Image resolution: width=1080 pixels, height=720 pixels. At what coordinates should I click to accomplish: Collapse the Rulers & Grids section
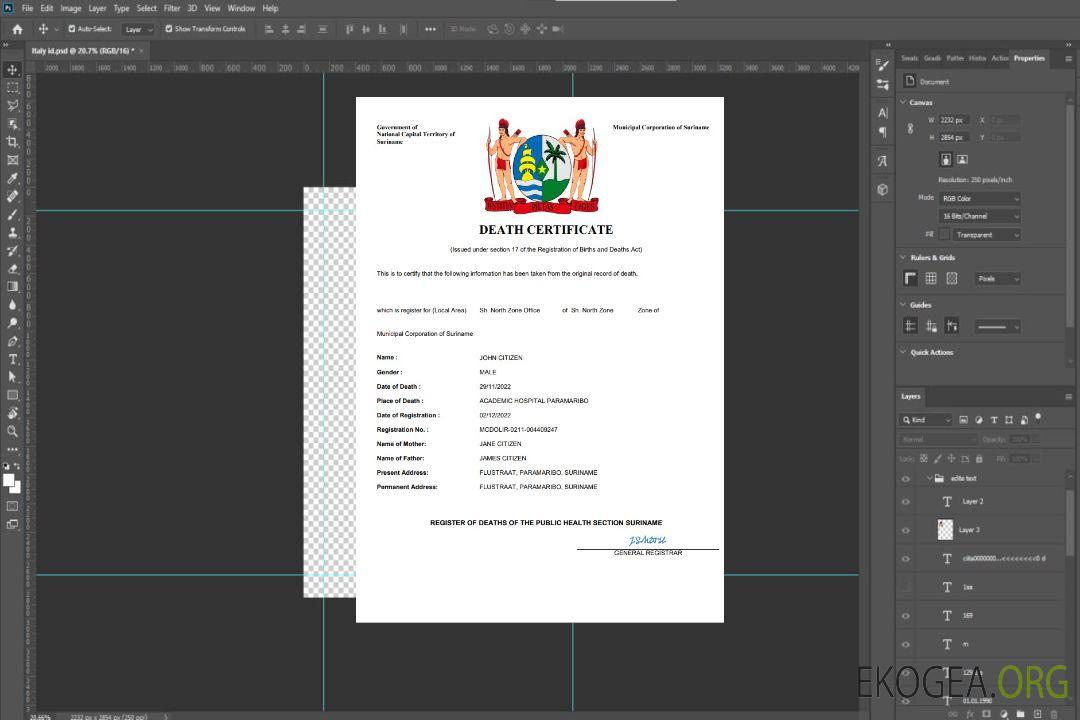[903, 257]
